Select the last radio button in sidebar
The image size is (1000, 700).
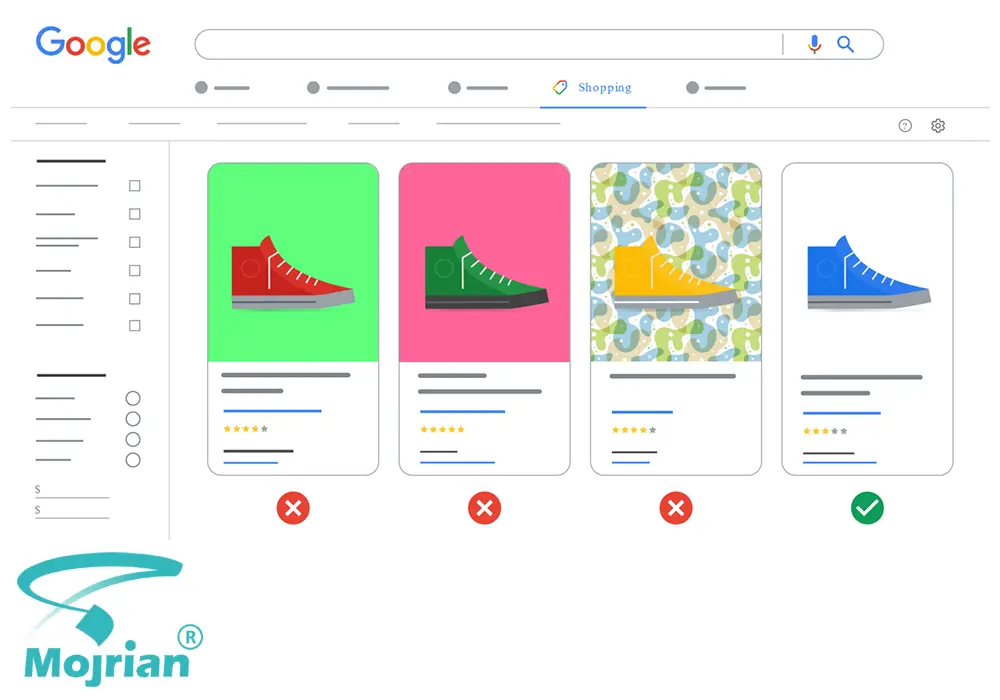tap(133, 460)
